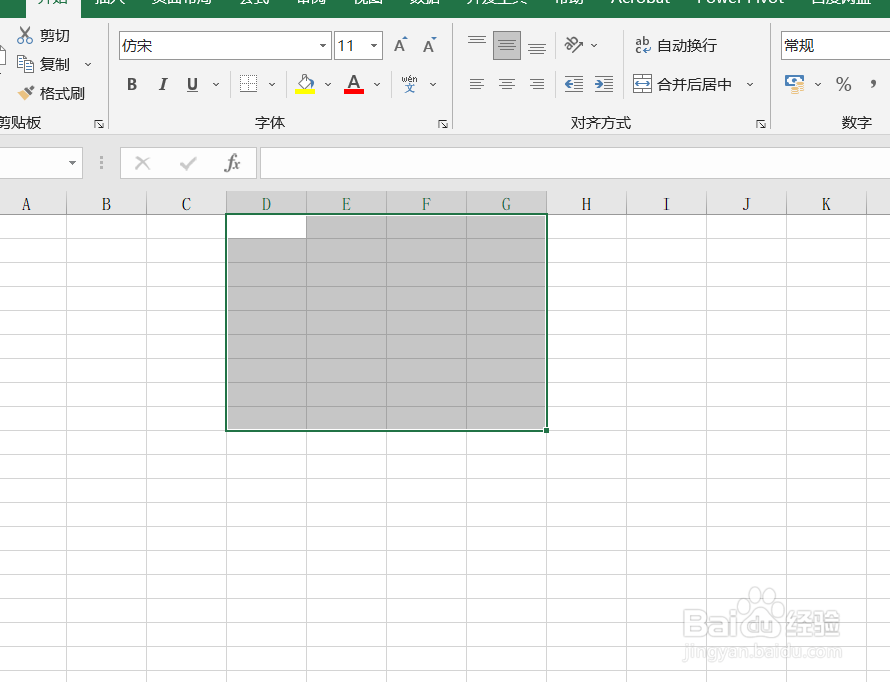Increase font size with larger A icon
890x682 pixels.
click(x=400, y=45)
